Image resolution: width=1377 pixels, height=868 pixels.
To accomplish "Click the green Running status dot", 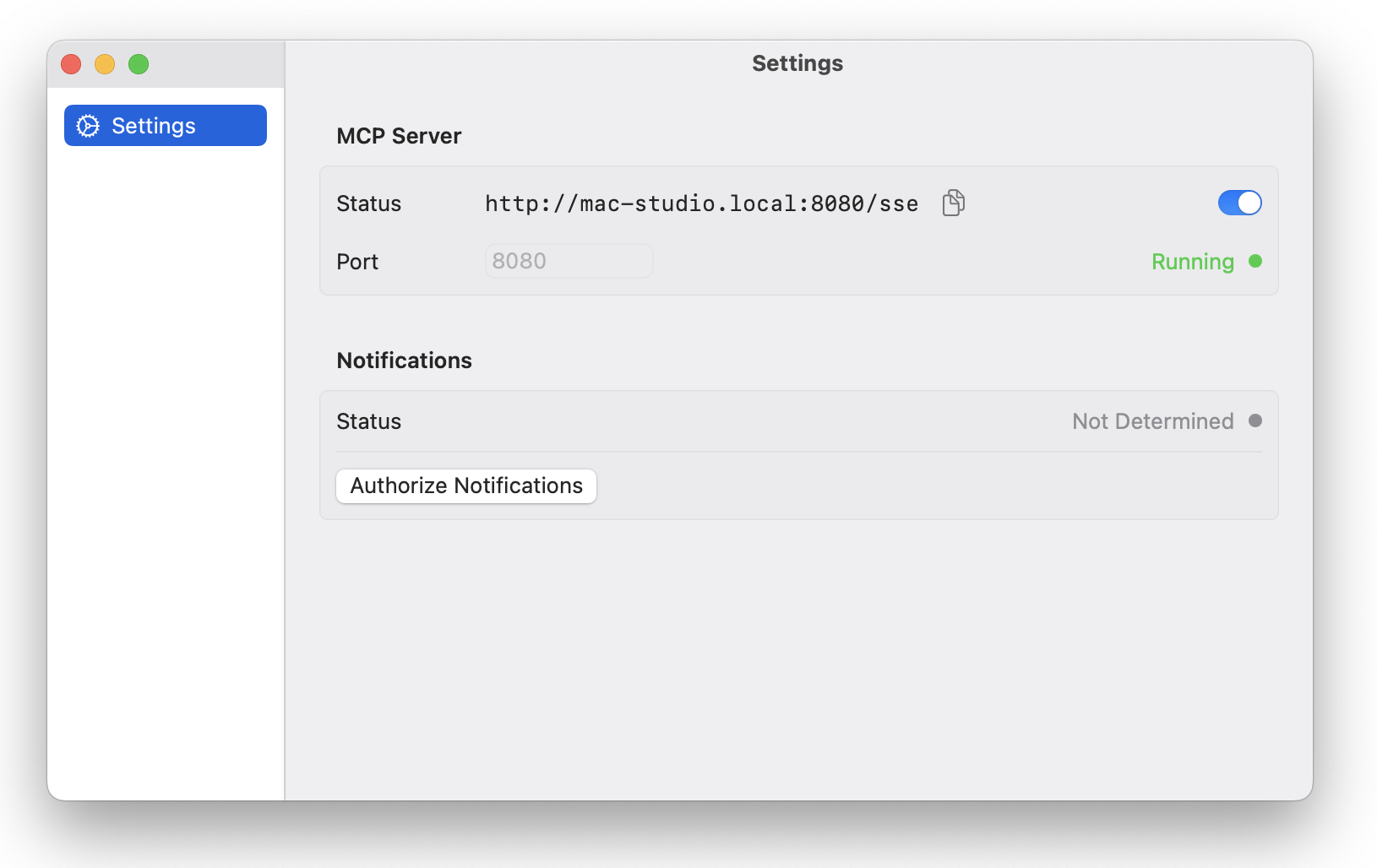I will [1255, 261].
